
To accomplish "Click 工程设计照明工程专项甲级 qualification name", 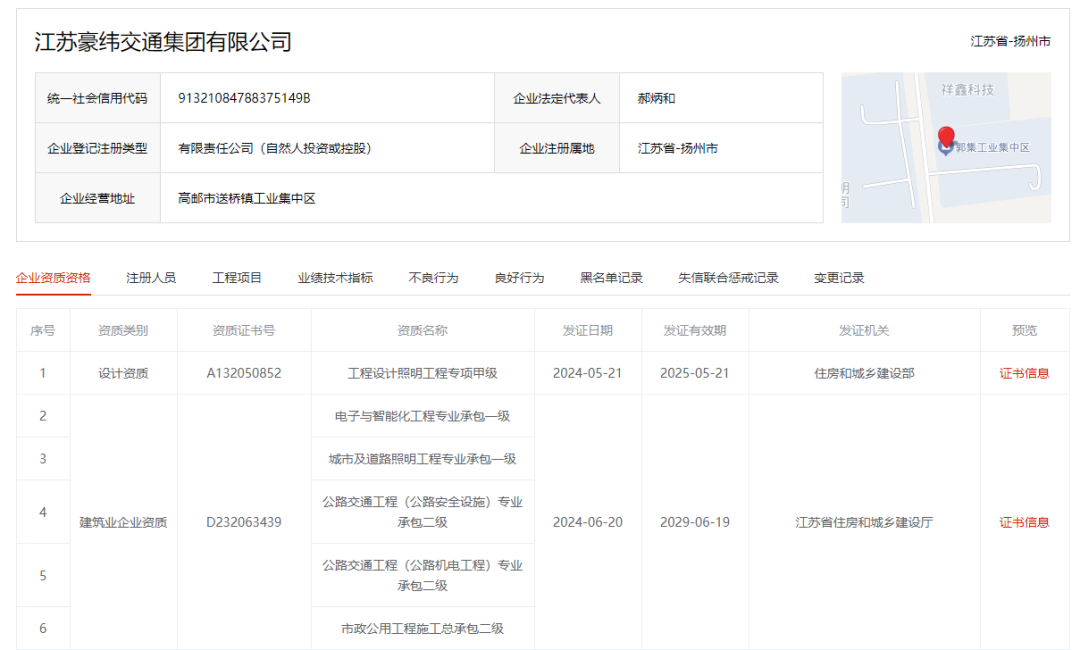I will [422, 373].
